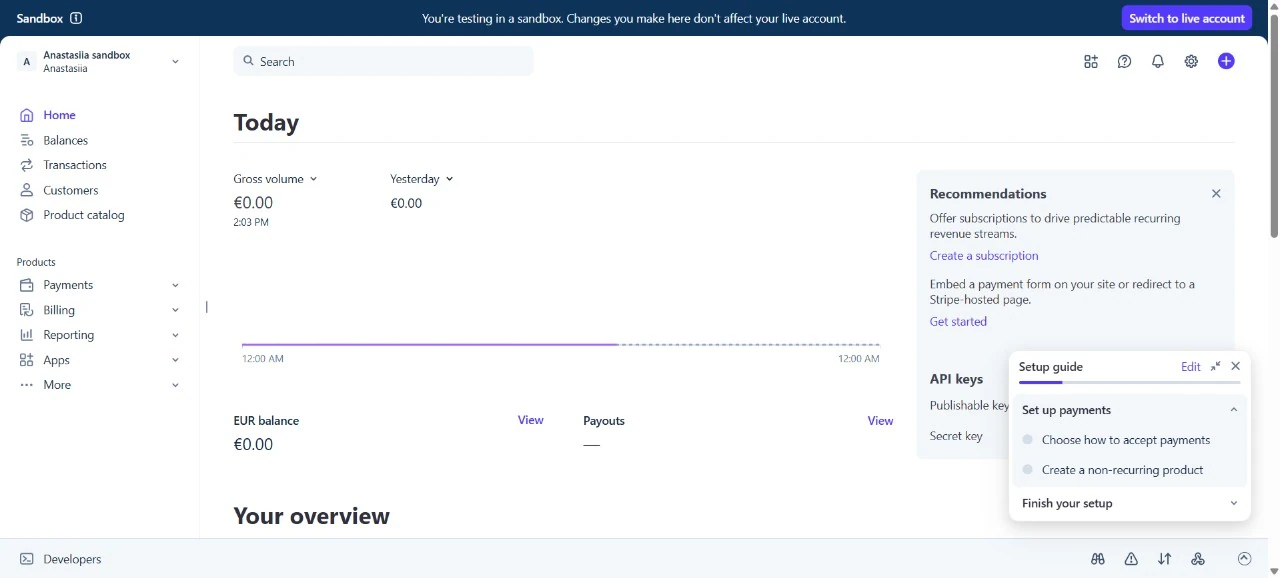Expand the Payments submenu chevron
This screenshot has width=1280, height=578.
(x=175, y=285)
